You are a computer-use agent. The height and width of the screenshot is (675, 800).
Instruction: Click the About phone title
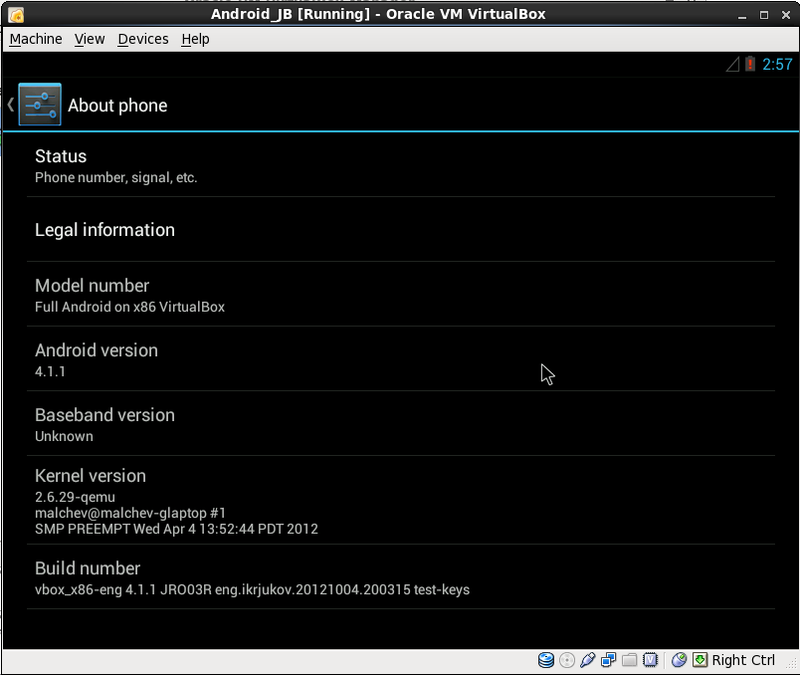(117, 106)
